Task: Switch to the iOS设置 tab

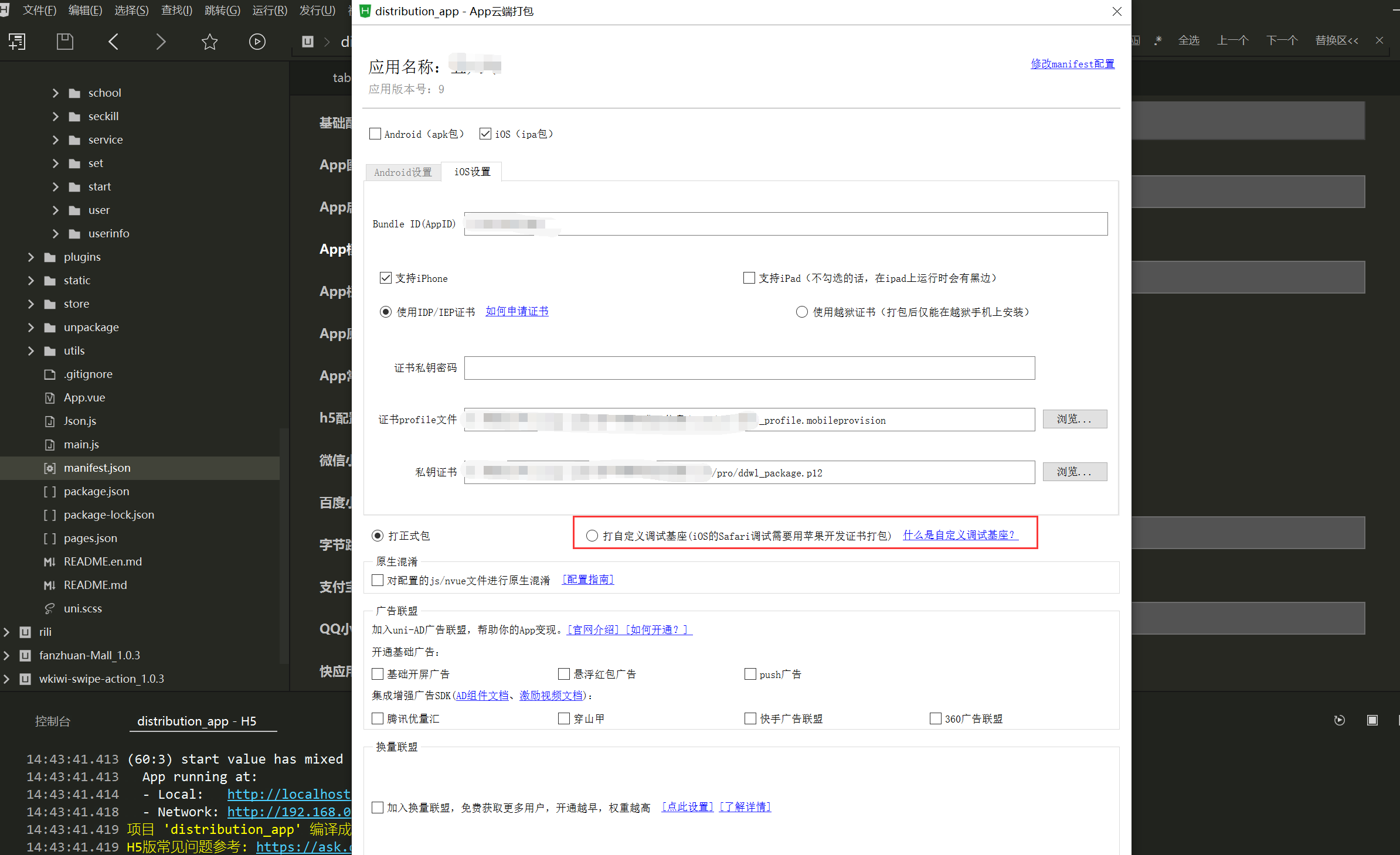Action: pos(472,172)
